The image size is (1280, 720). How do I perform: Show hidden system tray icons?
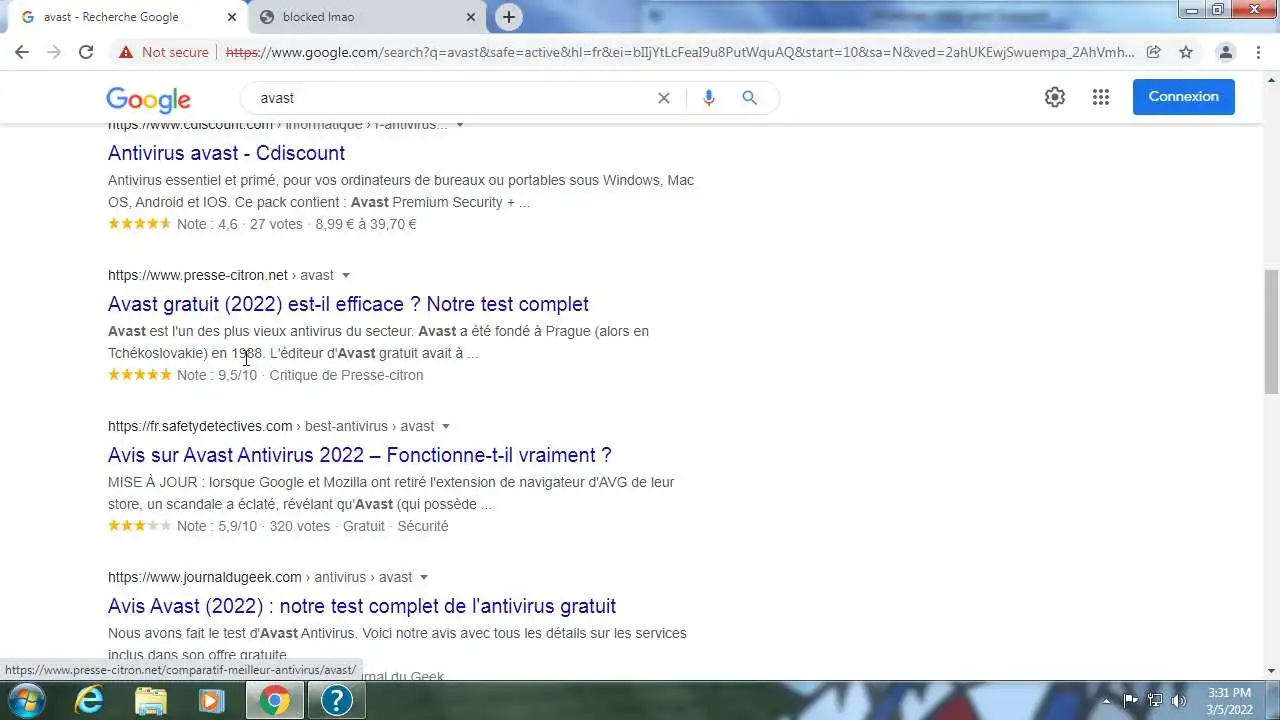point(1106,701)
